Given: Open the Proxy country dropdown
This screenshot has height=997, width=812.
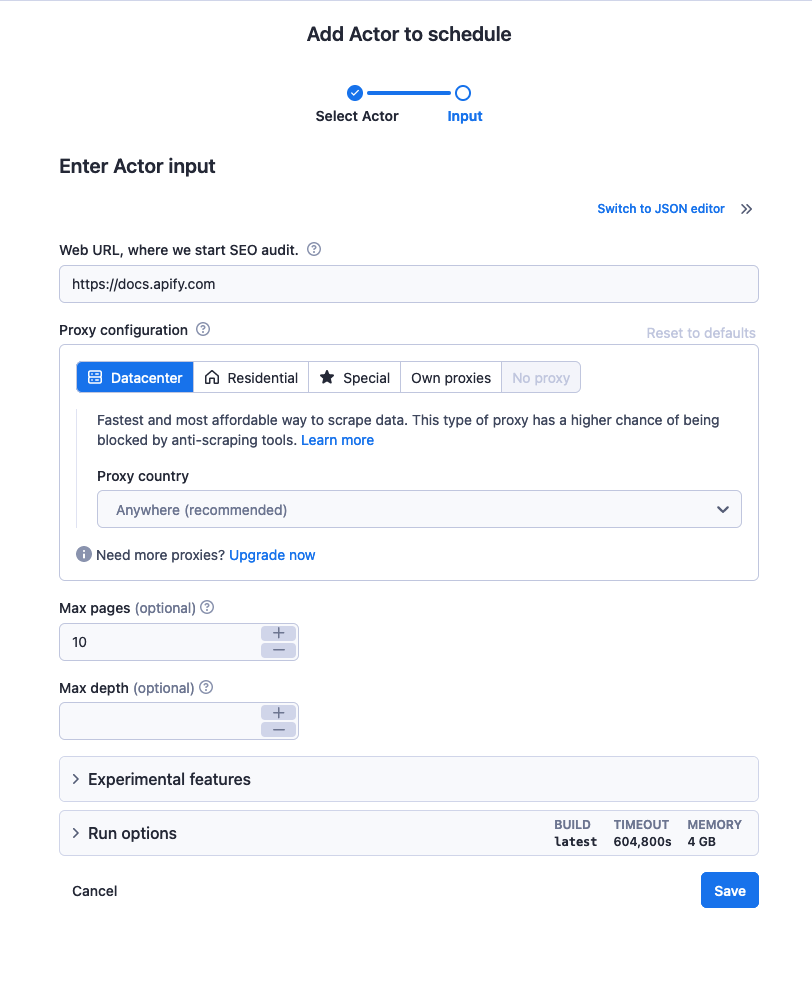Looking at the screenshot, I should [x=419, y=509].
